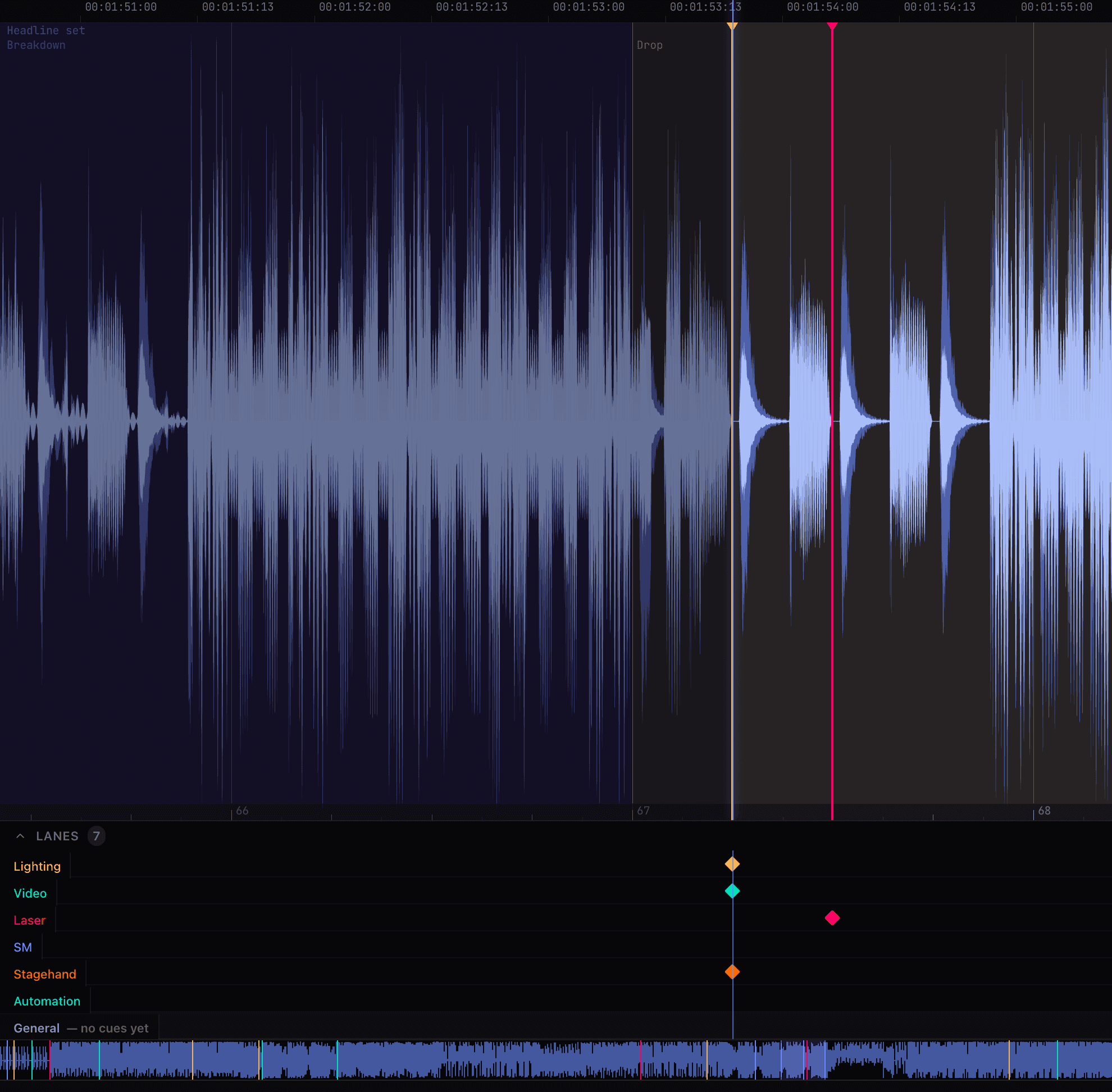The image size is (1112, 1092).
Task: Click the SM lane label
Action: 23,947
